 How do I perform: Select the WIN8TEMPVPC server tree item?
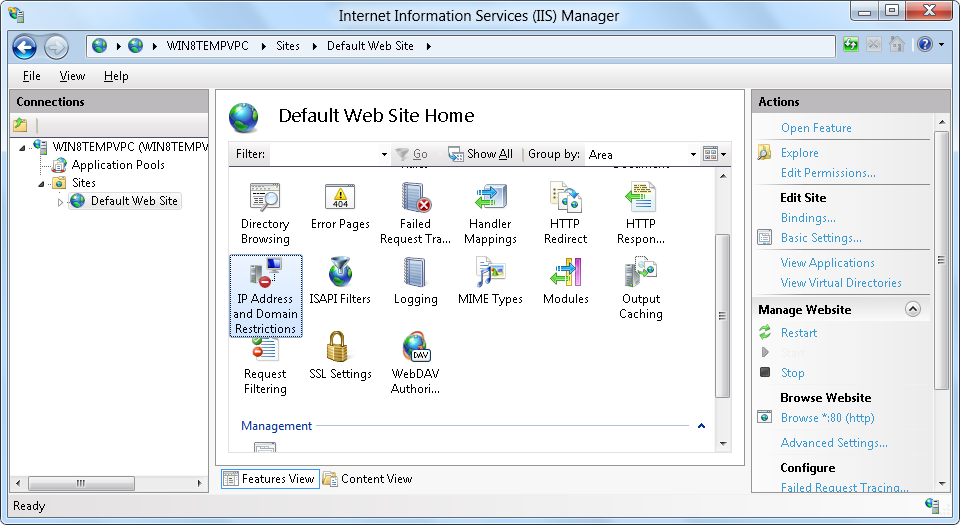pyautogui.click(x=130, y=147)
